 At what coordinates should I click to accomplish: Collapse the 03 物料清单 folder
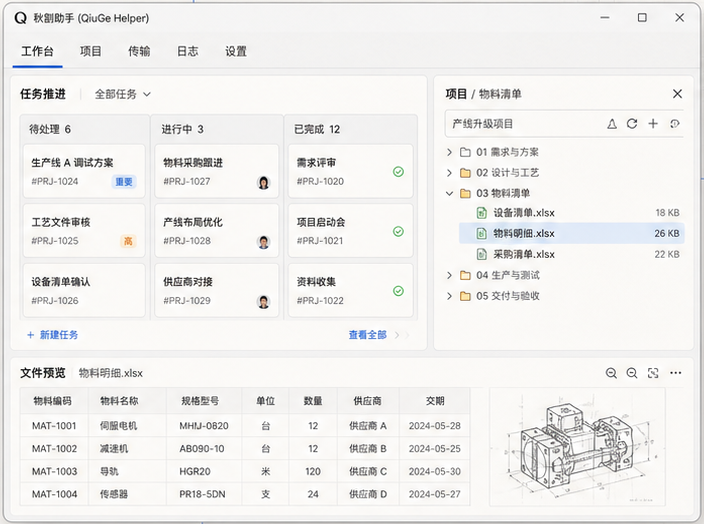[449, 194]
